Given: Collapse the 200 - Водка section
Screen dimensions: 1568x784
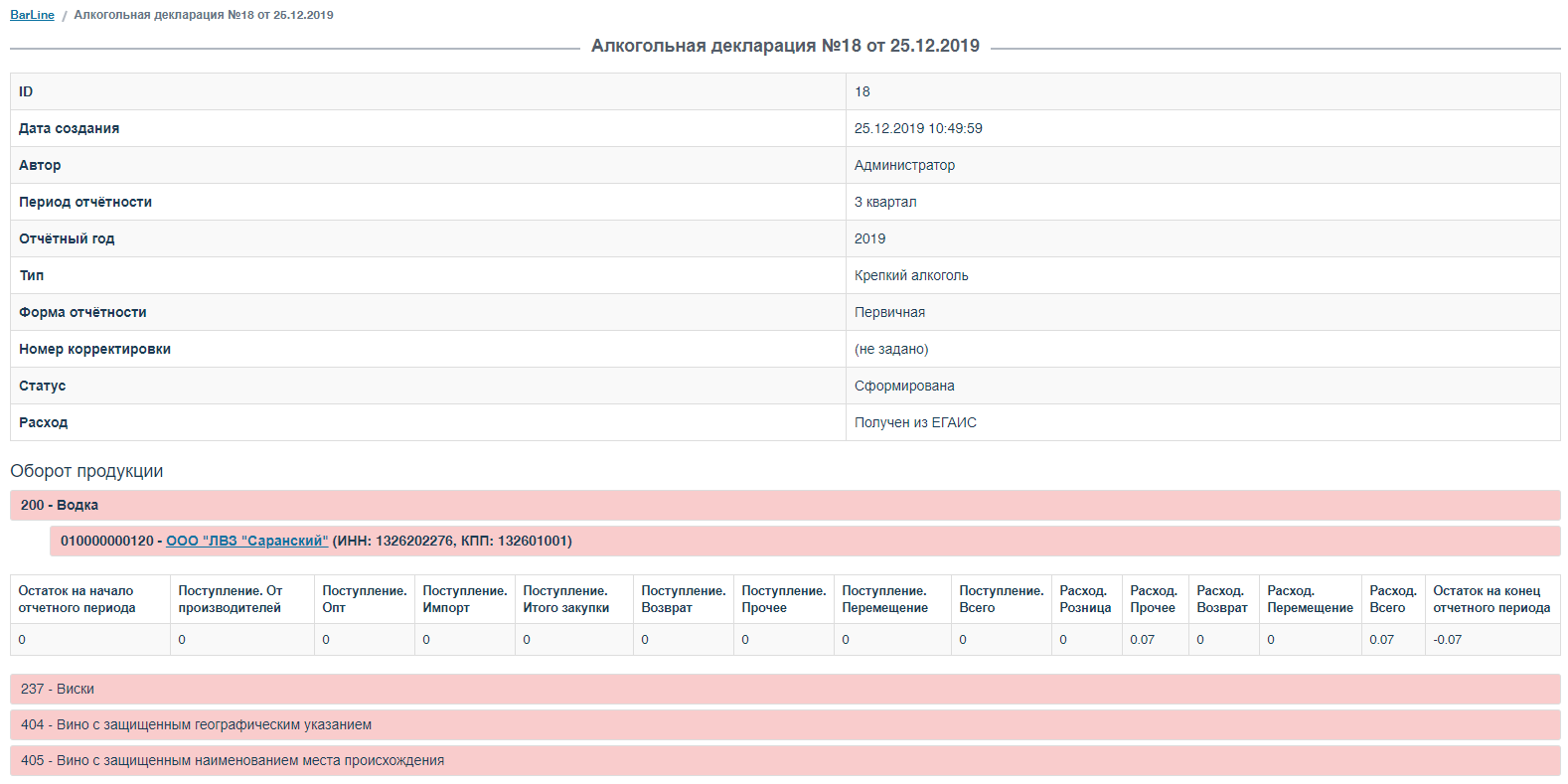Looking at the screenshot, I should coord(785,505).
